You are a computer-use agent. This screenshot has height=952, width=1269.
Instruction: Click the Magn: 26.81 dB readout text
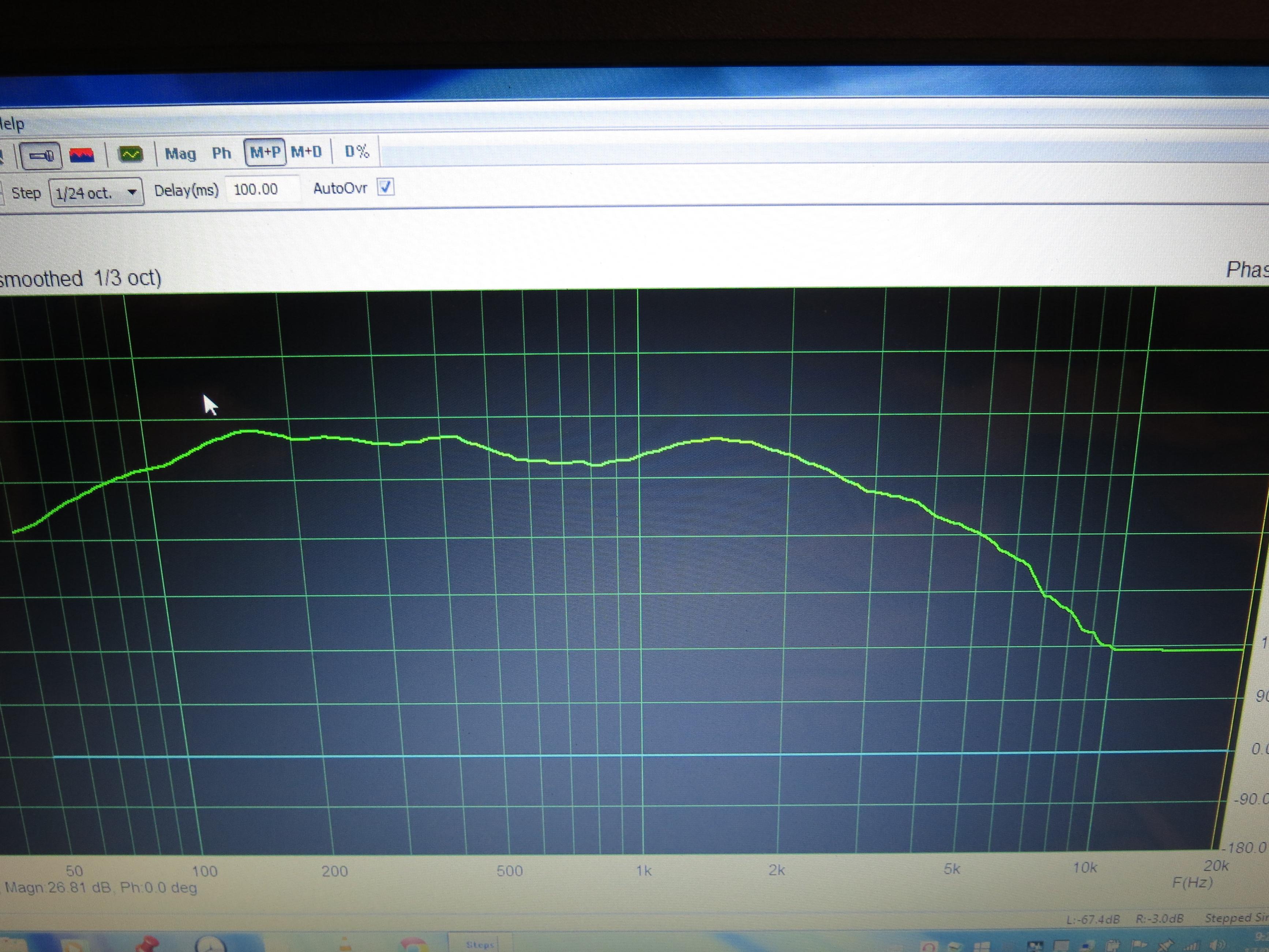(58, 888)
